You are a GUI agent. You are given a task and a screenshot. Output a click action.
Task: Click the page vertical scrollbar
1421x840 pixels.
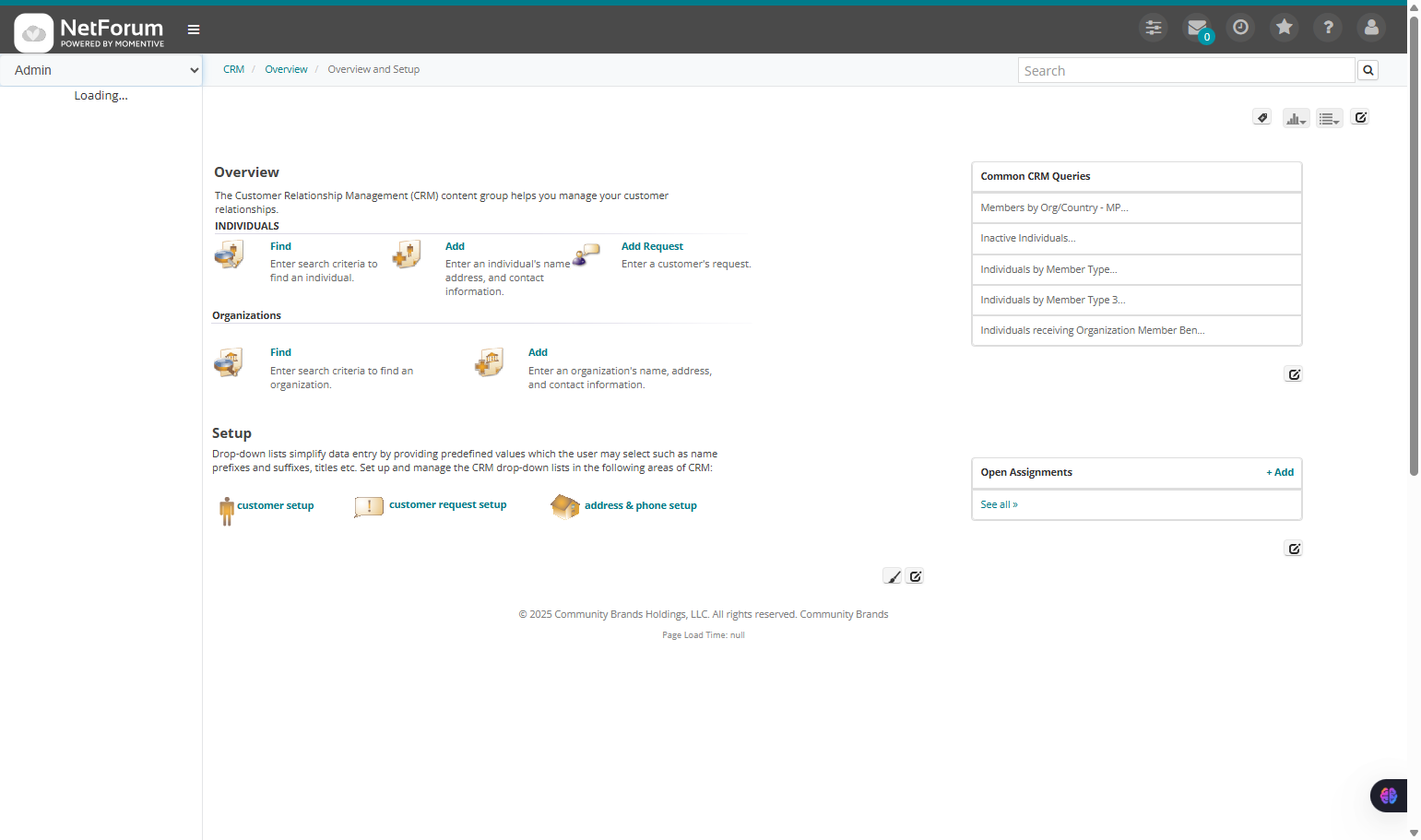tap(1414, 244)
